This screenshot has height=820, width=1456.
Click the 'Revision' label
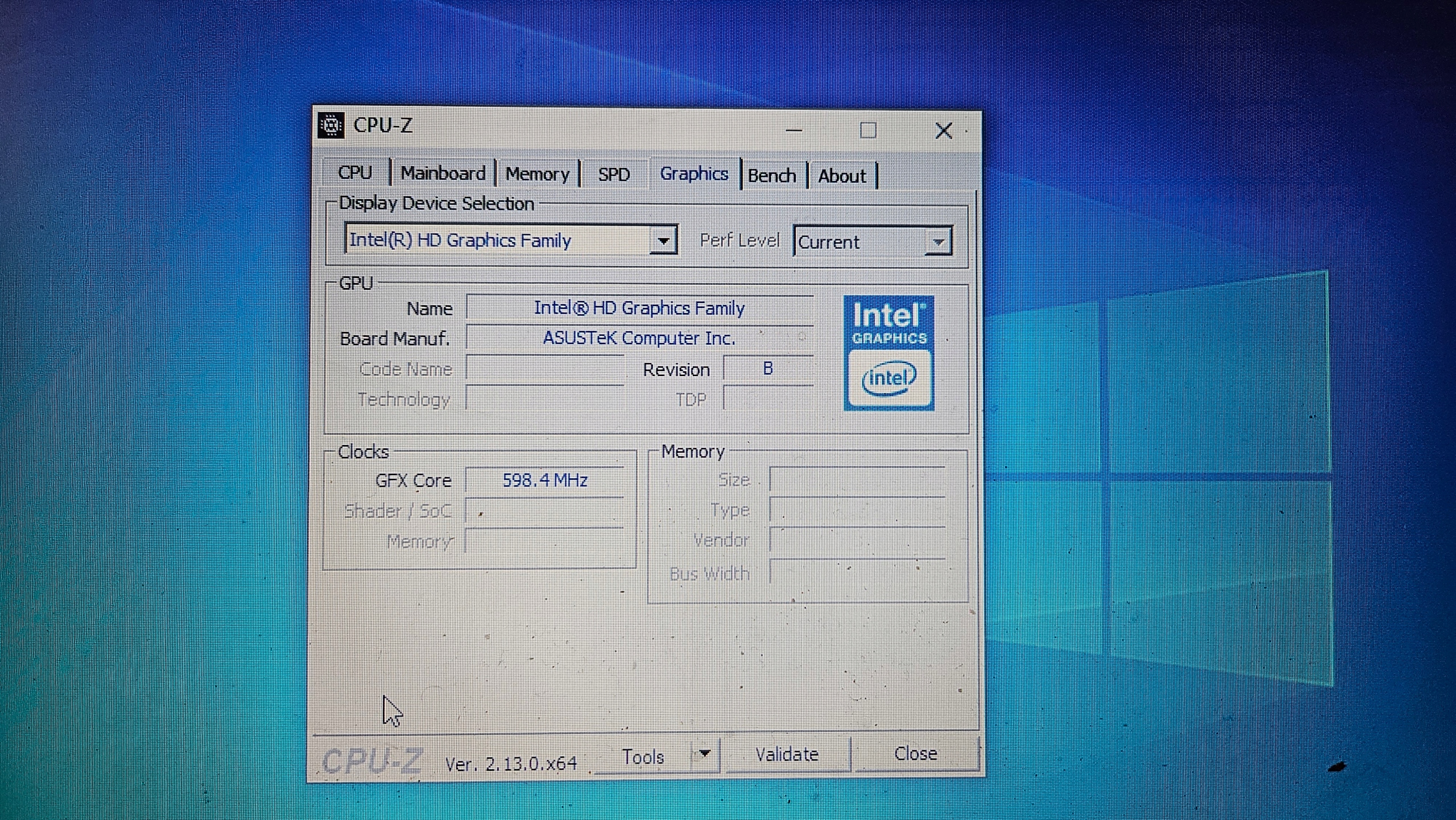[x=676, y=370]
